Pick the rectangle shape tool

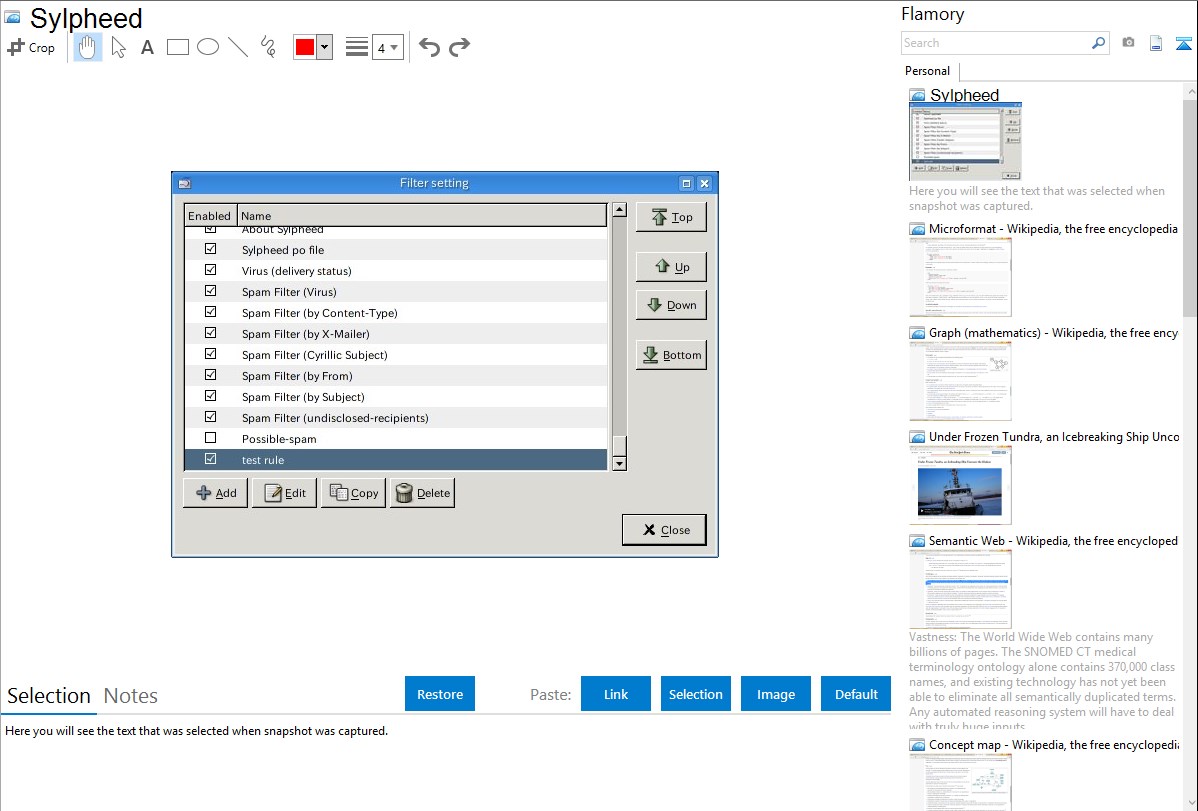click(x=177, y=47)
